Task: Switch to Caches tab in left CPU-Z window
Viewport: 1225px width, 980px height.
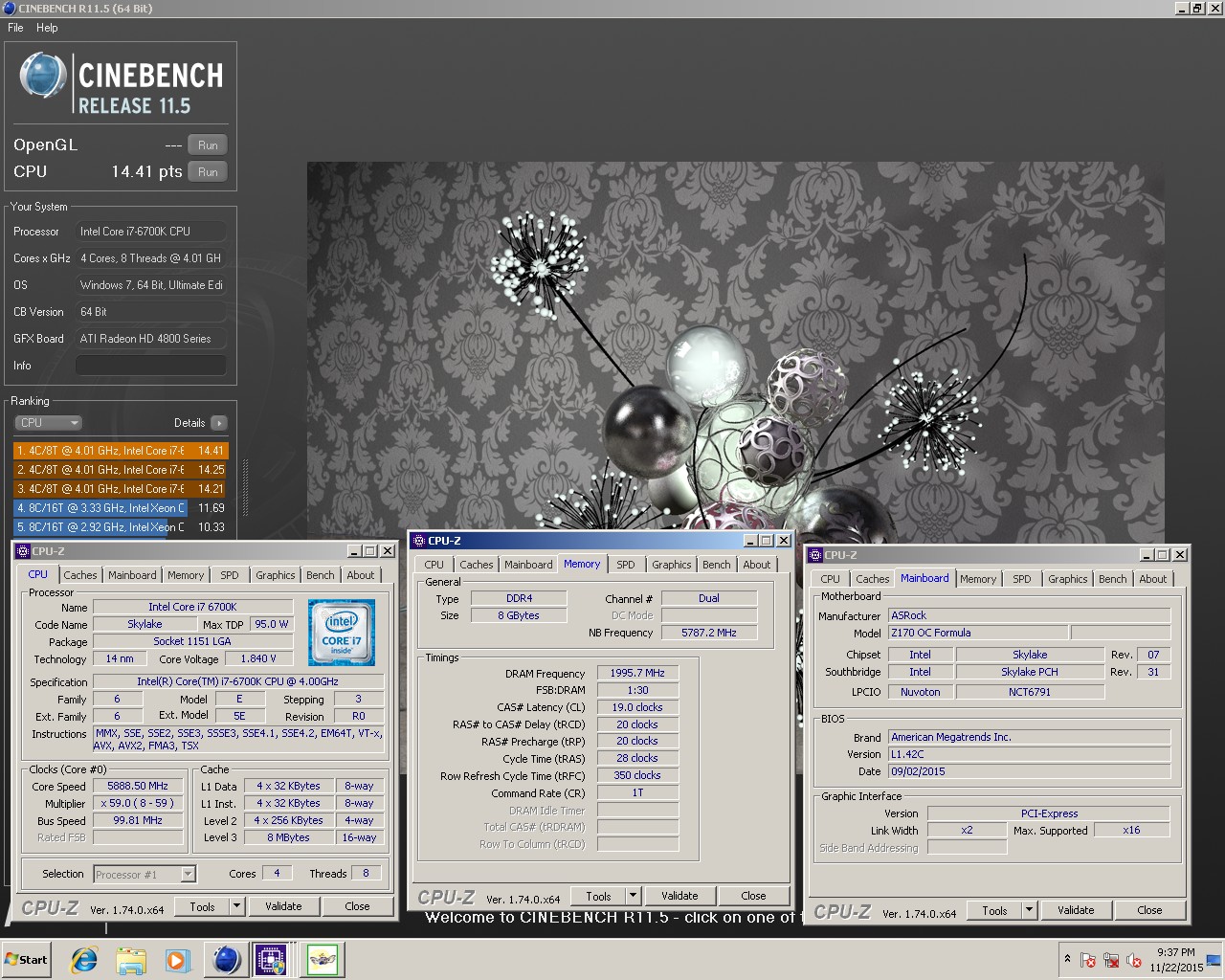Action: pos(80,575)
